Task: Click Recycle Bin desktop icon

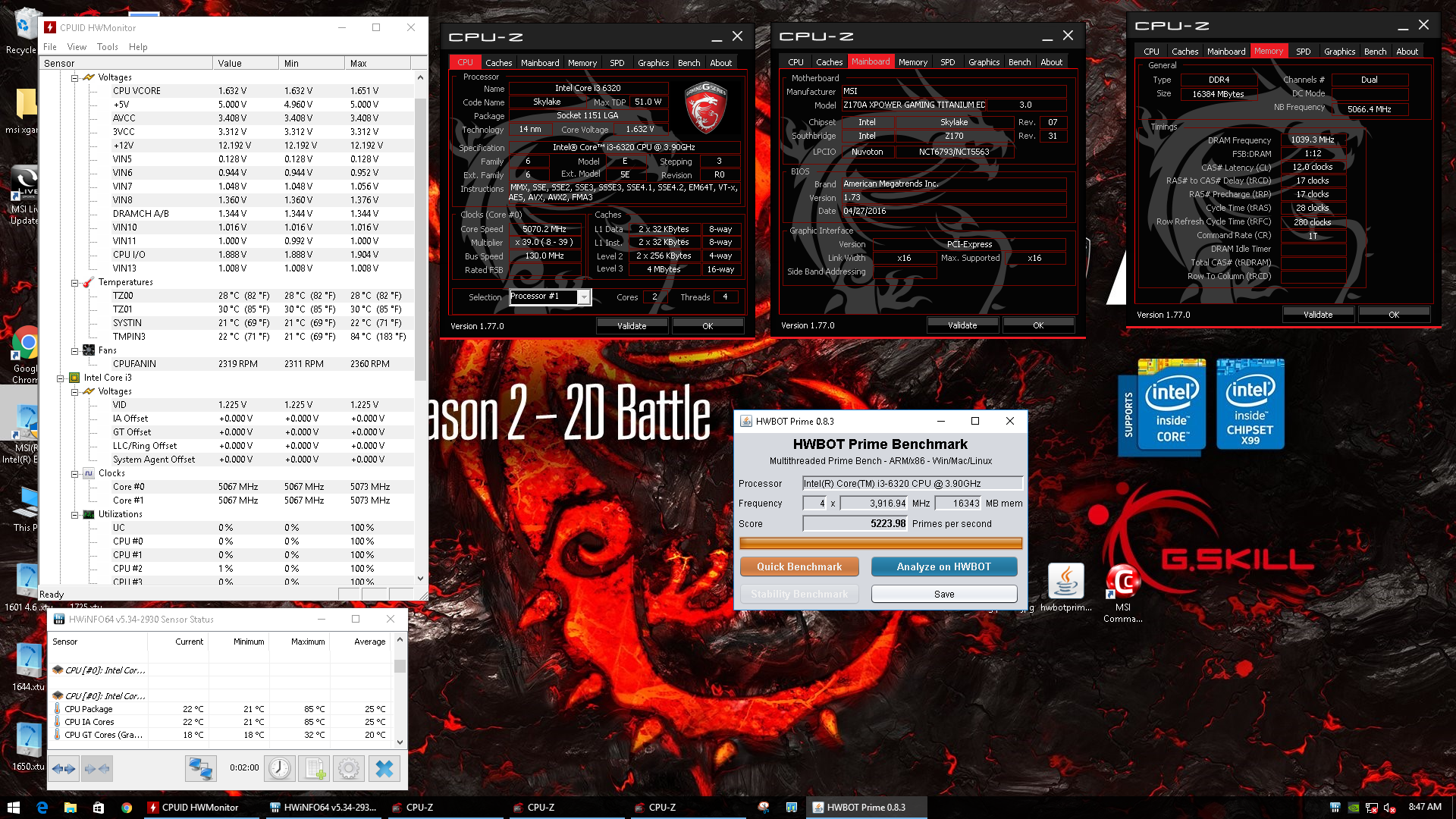Action: click(x=23, y=30)
